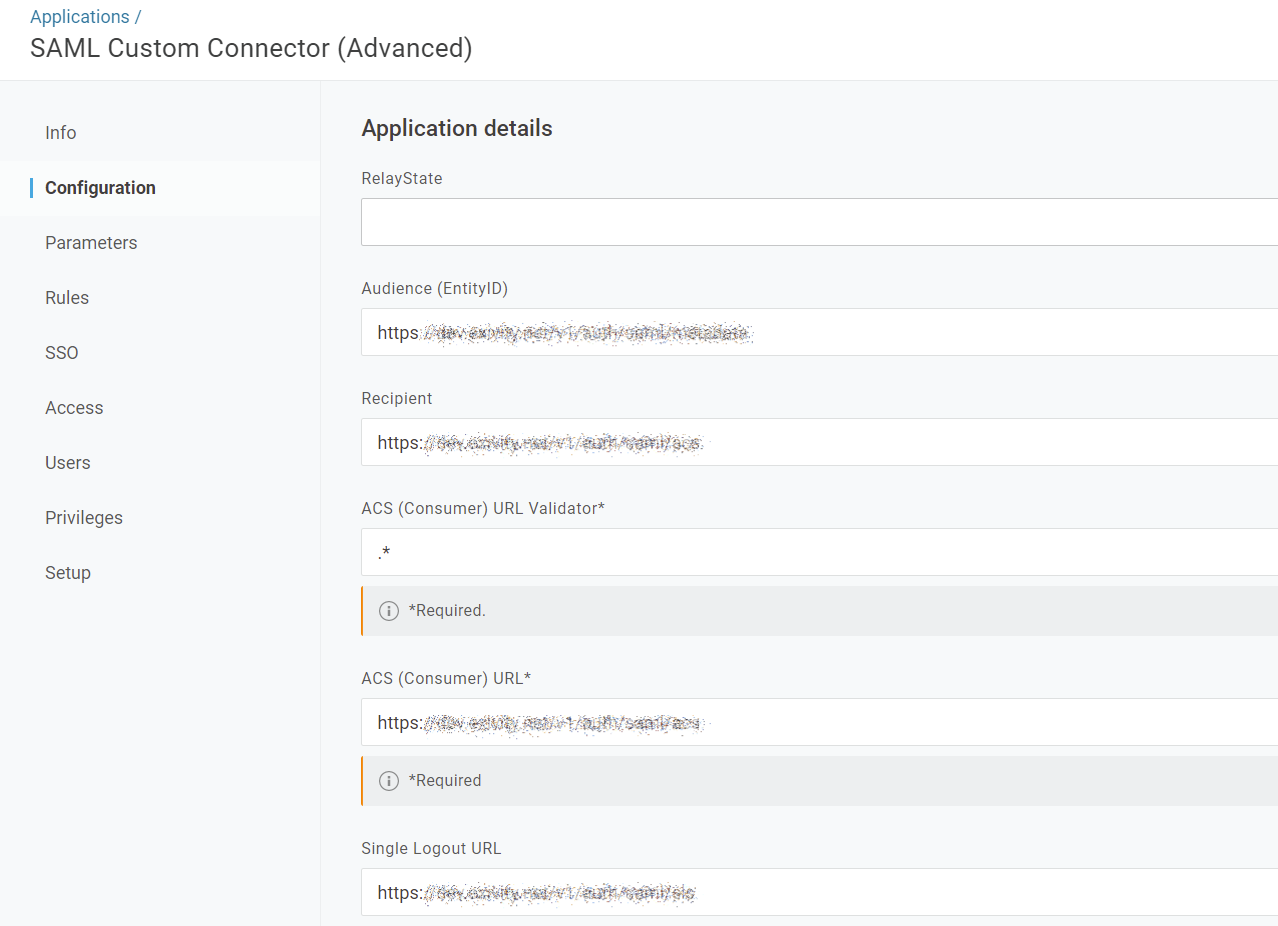Open the Applications breadcrumb link
The width and height of the screenshot is (1278, 926).
[80, 17]
